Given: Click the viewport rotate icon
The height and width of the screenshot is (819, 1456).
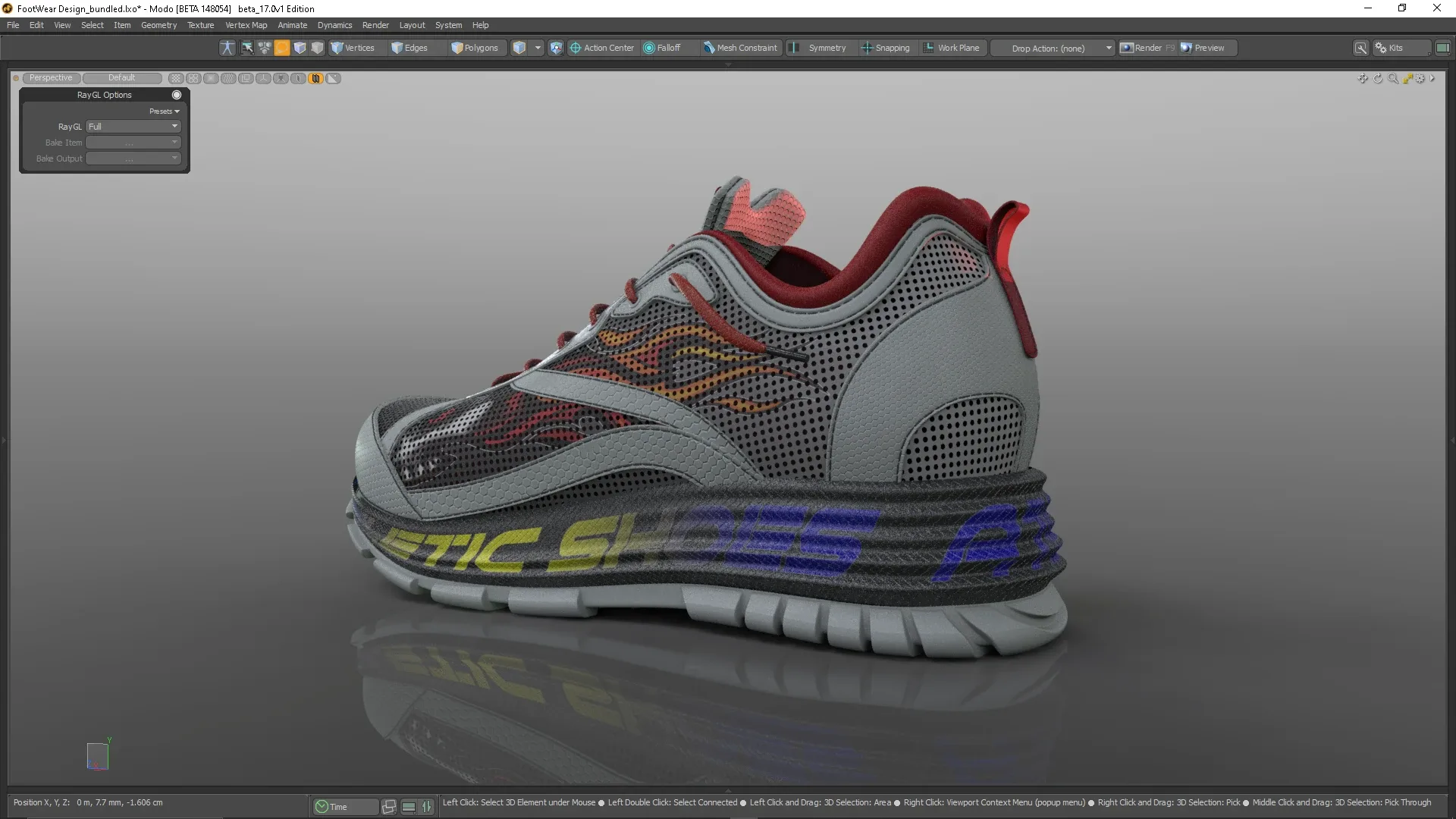Looking at the screenshot, I should (x=1378, y=78).
